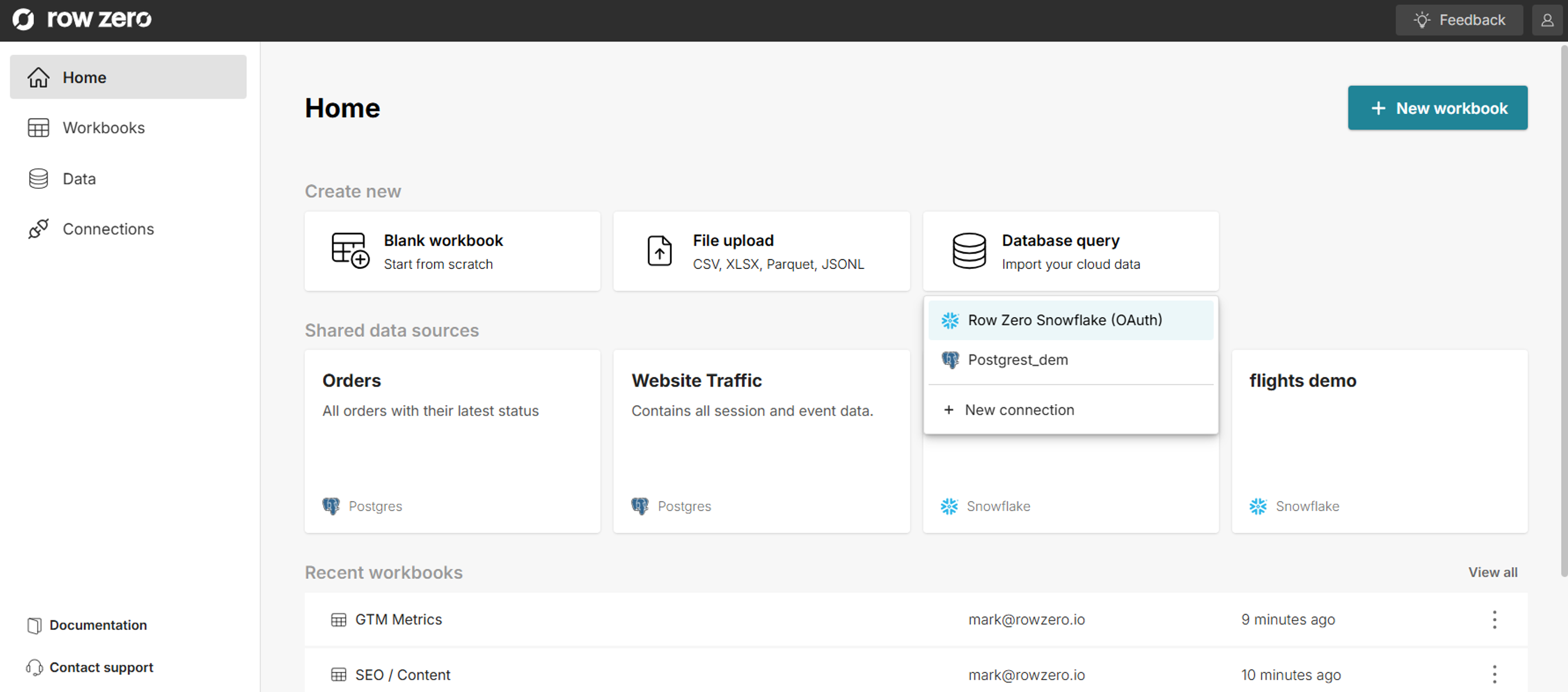Click the headset icon for Contact support
The width and height of the screenshot is (1568, 692).
click(x=35, y=668)
